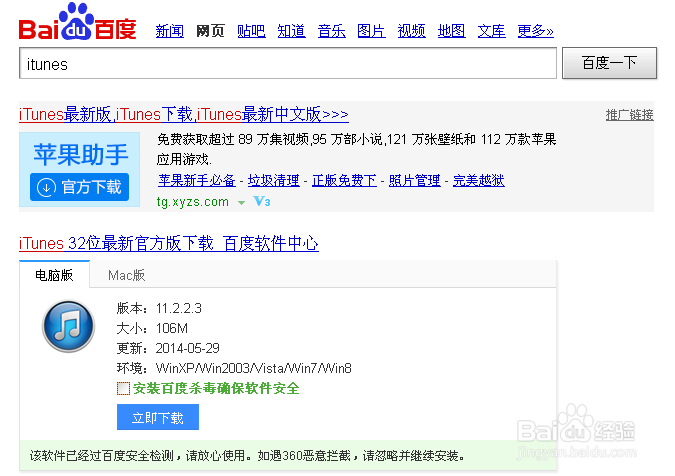Open the 贴吧 navigation link
The image size is (675, 476).
(251, 31)
